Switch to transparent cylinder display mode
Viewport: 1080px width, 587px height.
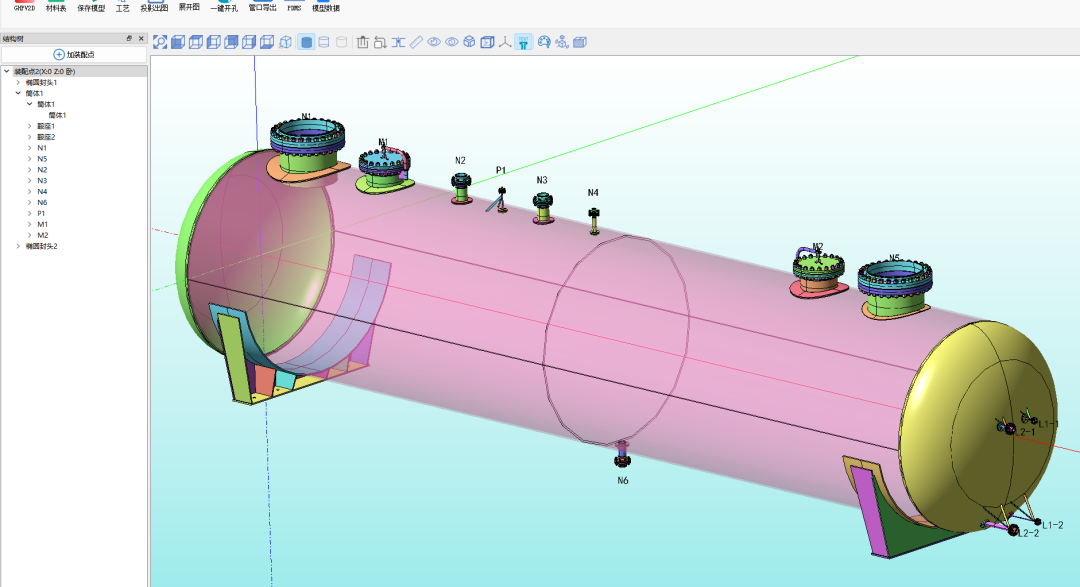coord(324,42)
